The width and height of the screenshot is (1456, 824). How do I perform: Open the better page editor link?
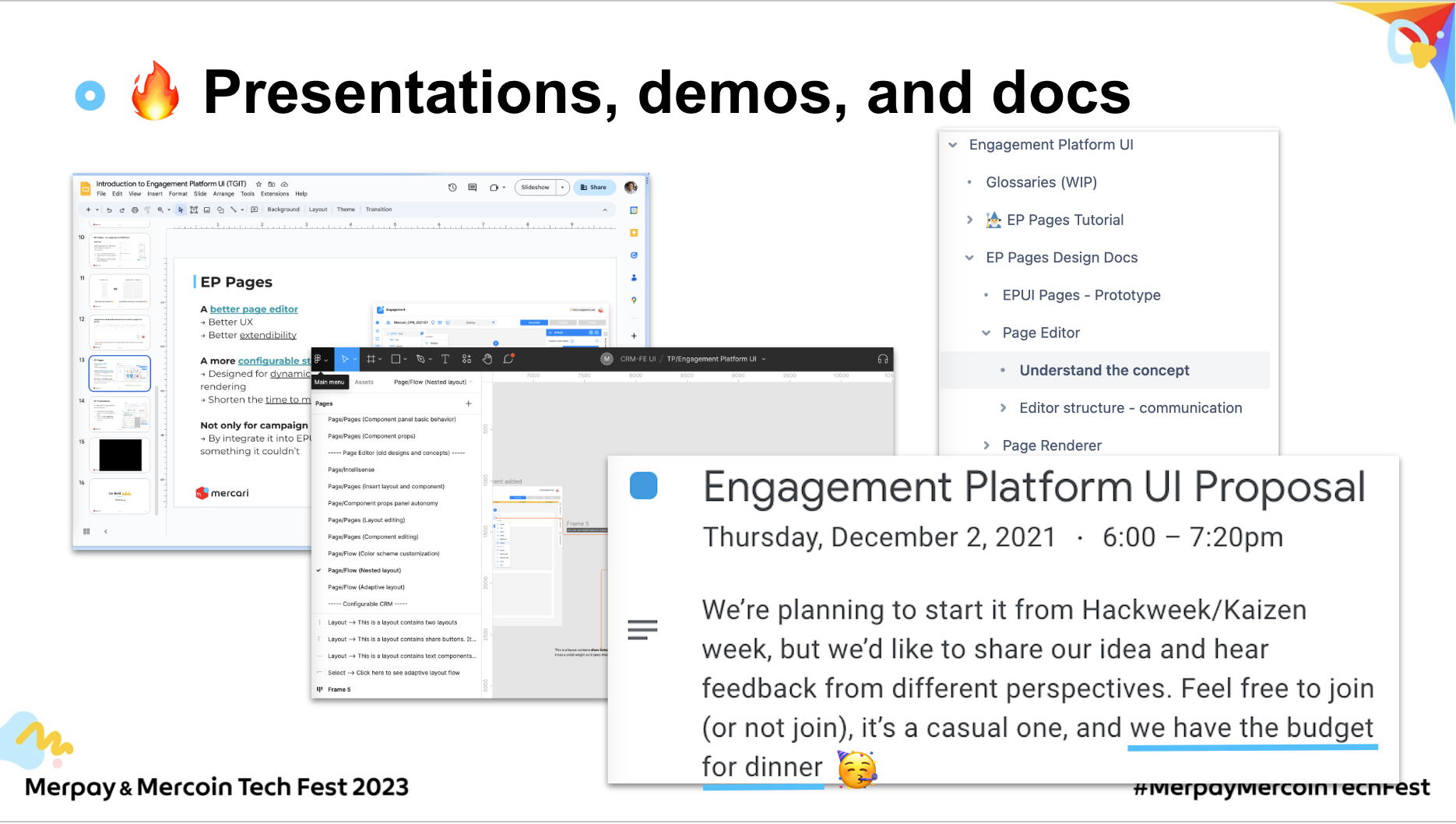coord(254,309)
